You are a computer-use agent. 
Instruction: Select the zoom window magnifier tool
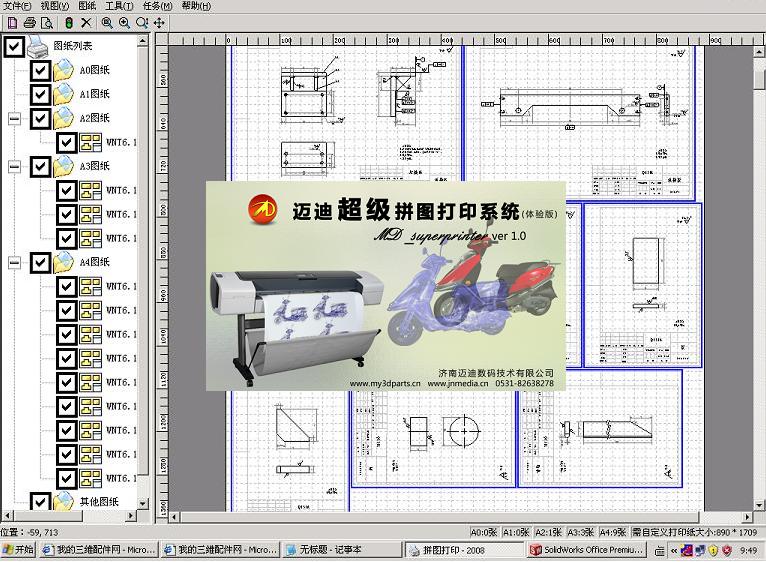click(107, 22)
